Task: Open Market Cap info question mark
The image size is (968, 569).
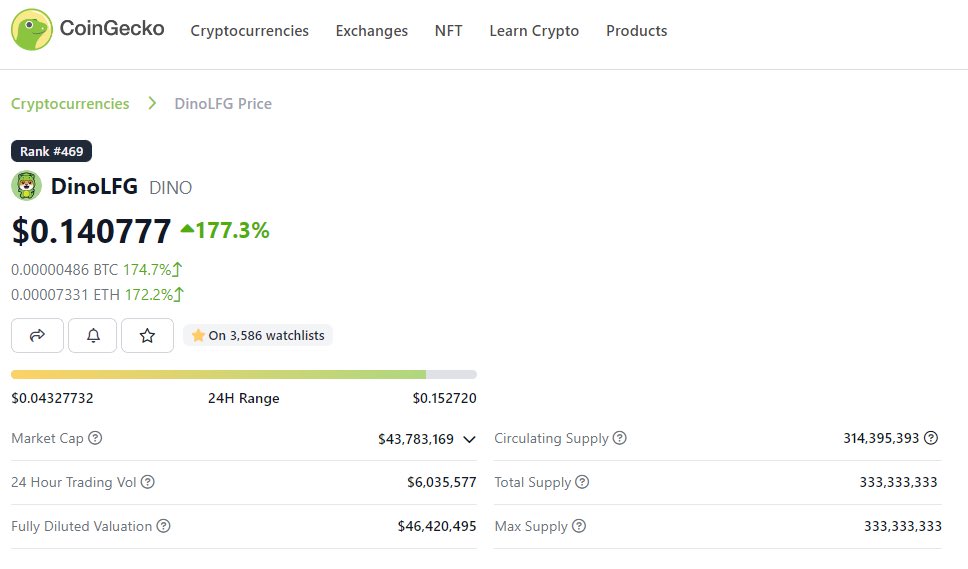Action: tap(95, 438)
